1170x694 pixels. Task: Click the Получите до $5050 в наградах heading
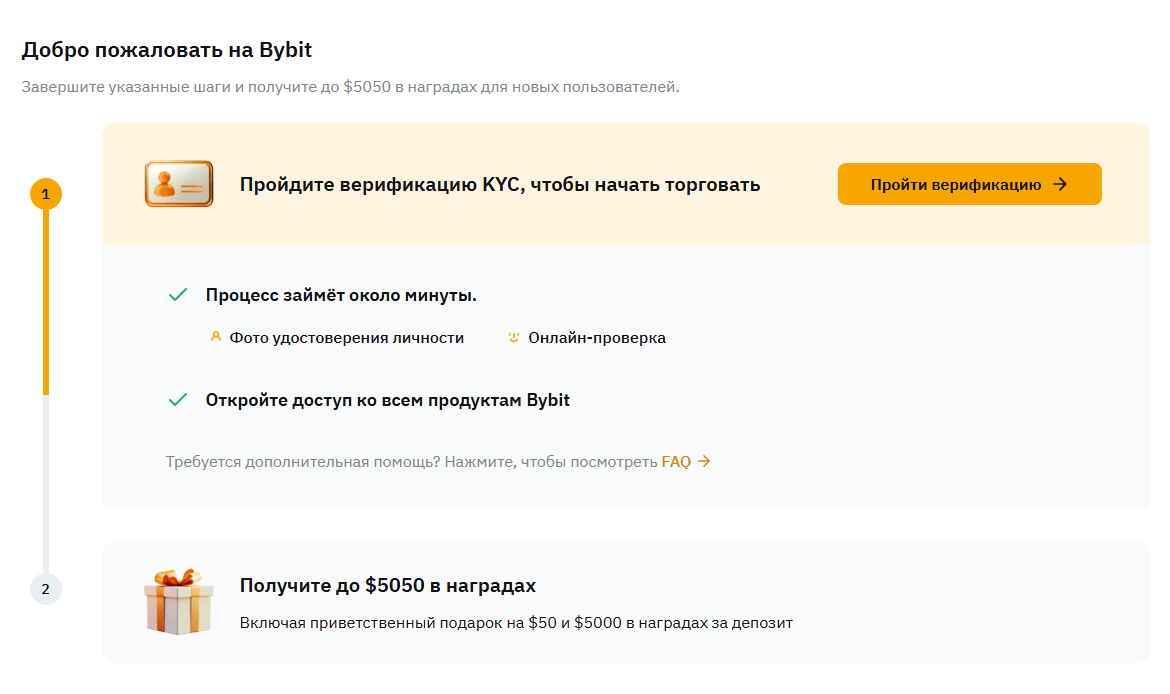click(x=388, y=585)
